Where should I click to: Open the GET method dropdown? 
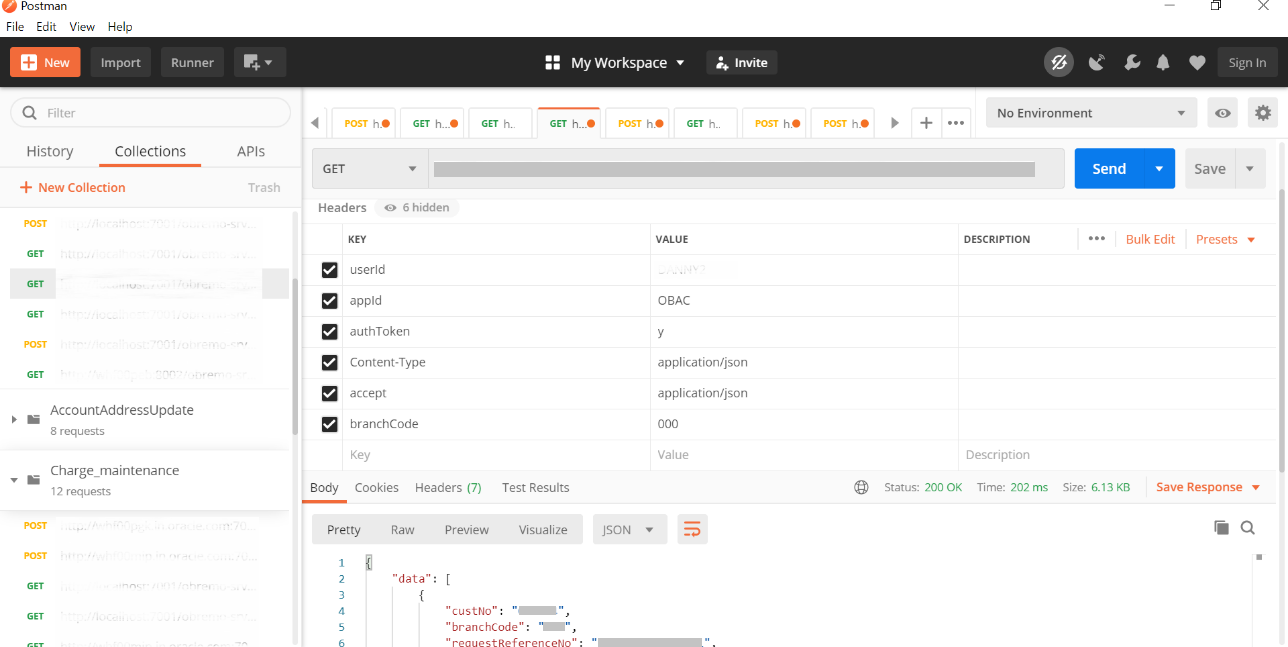click(x=370, y=169)
